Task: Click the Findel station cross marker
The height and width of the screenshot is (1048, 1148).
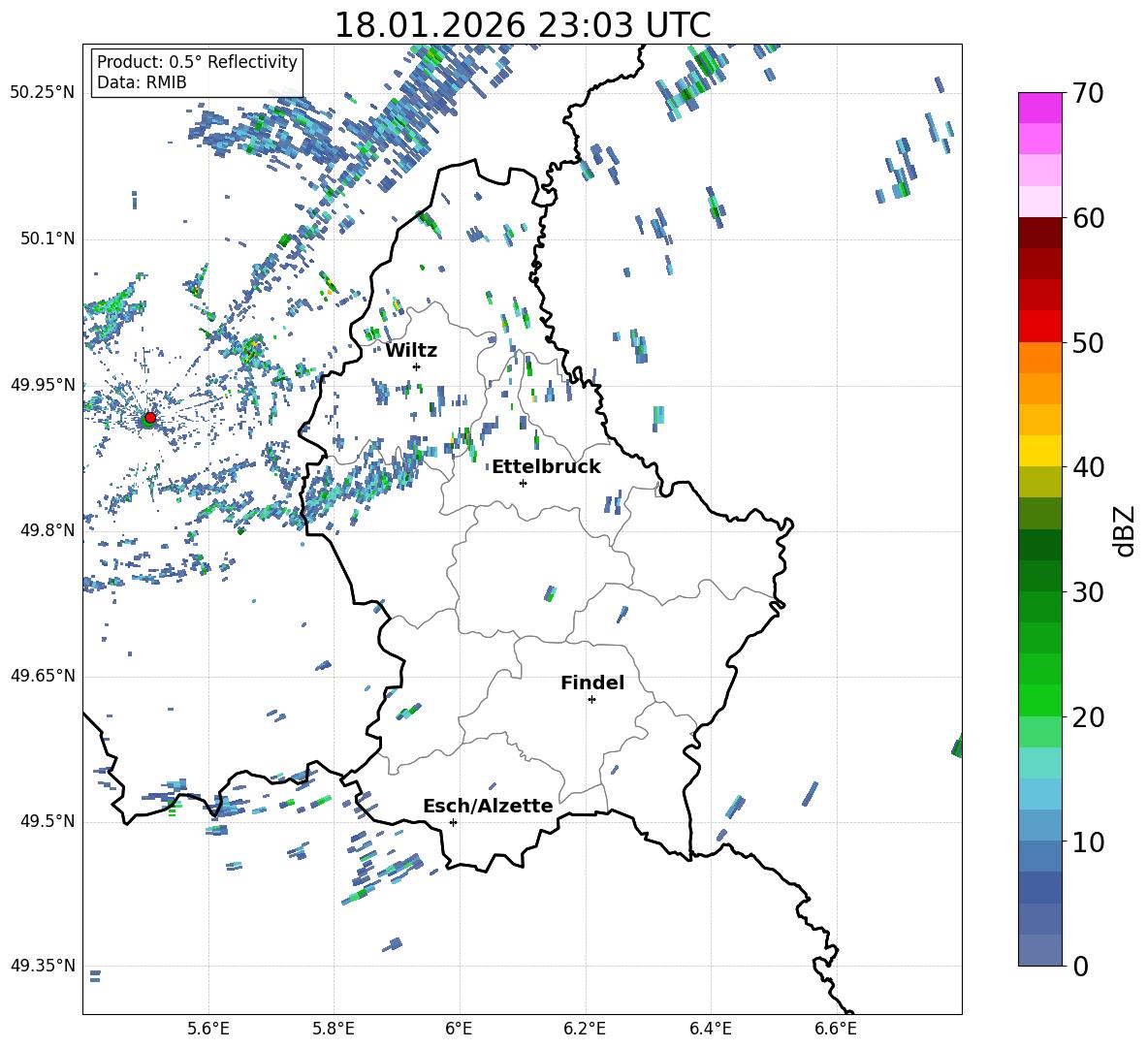Action: [591, 699]
